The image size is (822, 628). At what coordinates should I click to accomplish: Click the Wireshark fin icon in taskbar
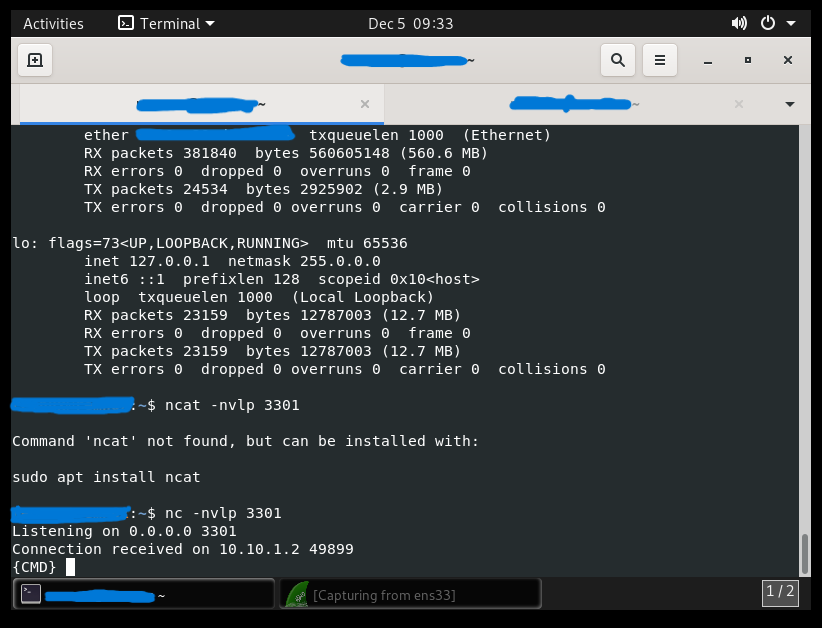click(296, 595)
